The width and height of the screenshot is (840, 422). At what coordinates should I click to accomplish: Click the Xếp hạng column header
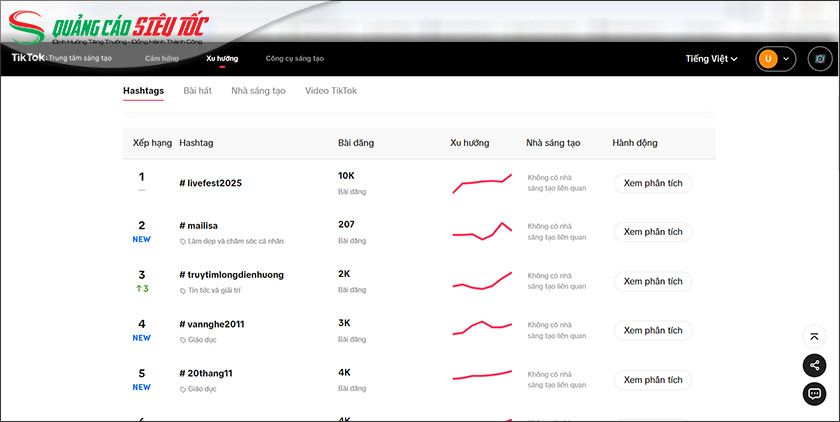(x=152, y=143)
